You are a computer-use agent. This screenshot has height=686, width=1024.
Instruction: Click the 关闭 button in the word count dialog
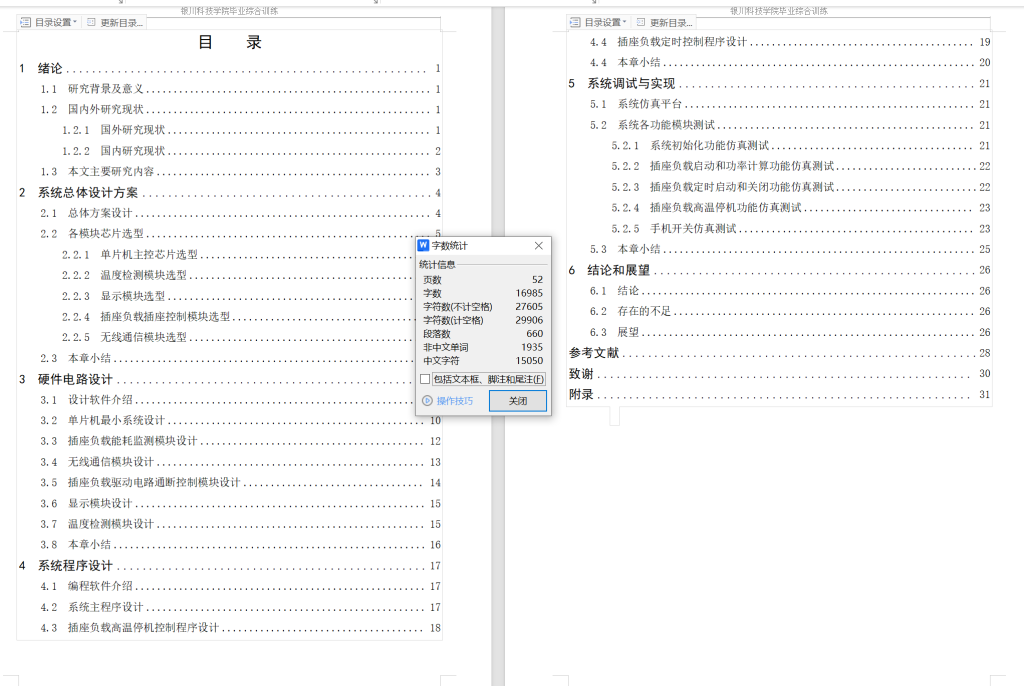coord(517,400)
